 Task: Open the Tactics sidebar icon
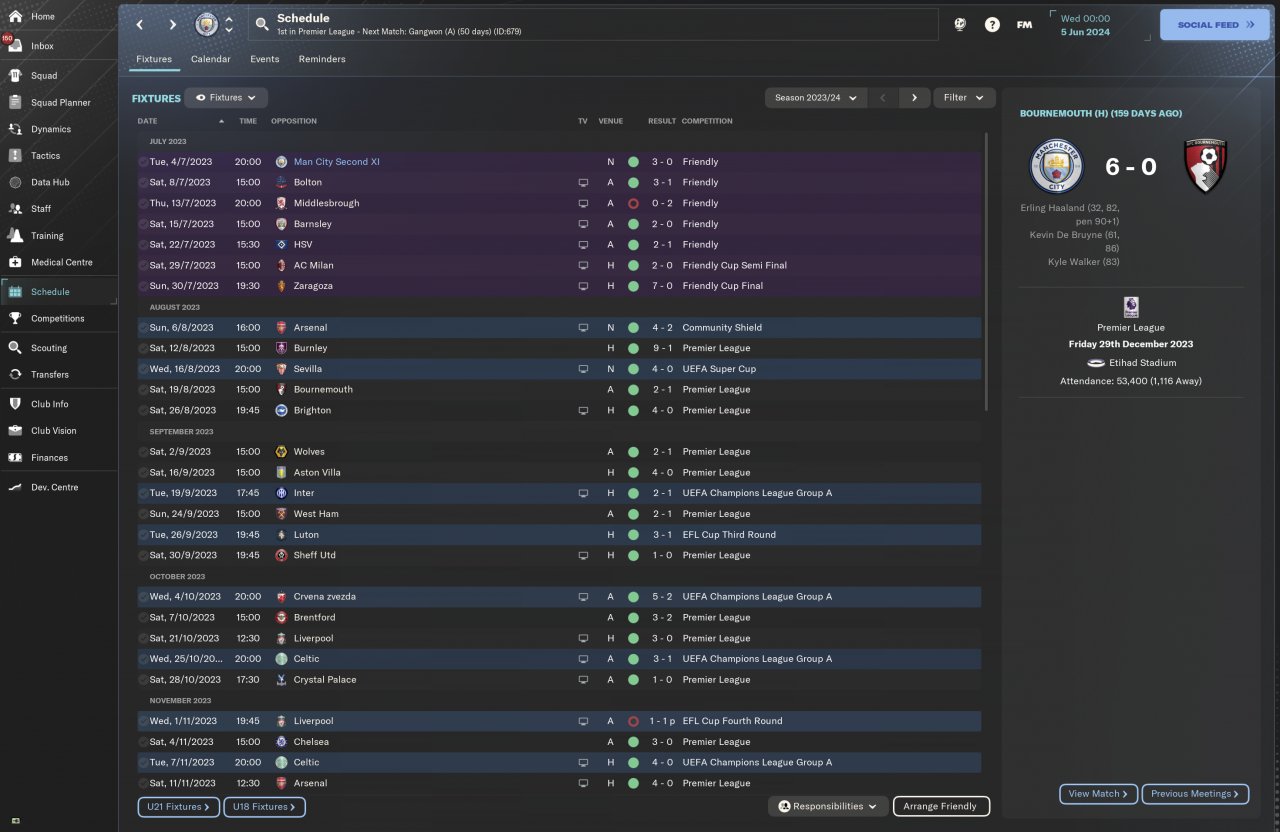click(15, 156)
